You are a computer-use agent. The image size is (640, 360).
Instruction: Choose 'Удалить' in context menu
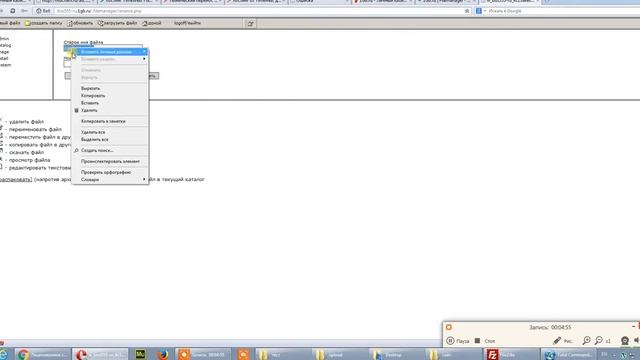click(x=110, y=110)
